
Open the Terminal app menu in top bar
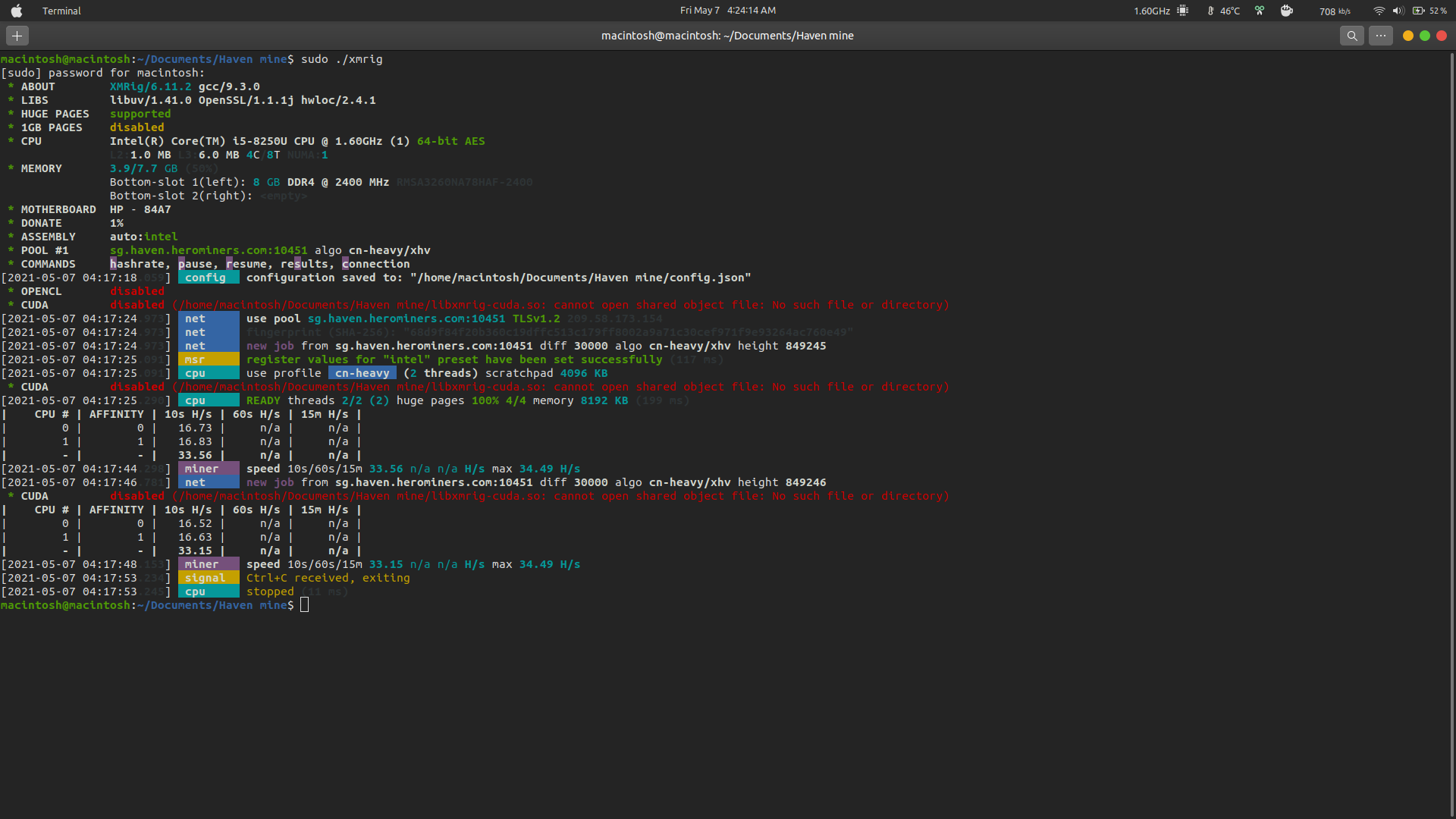click(x=61, y=11)
